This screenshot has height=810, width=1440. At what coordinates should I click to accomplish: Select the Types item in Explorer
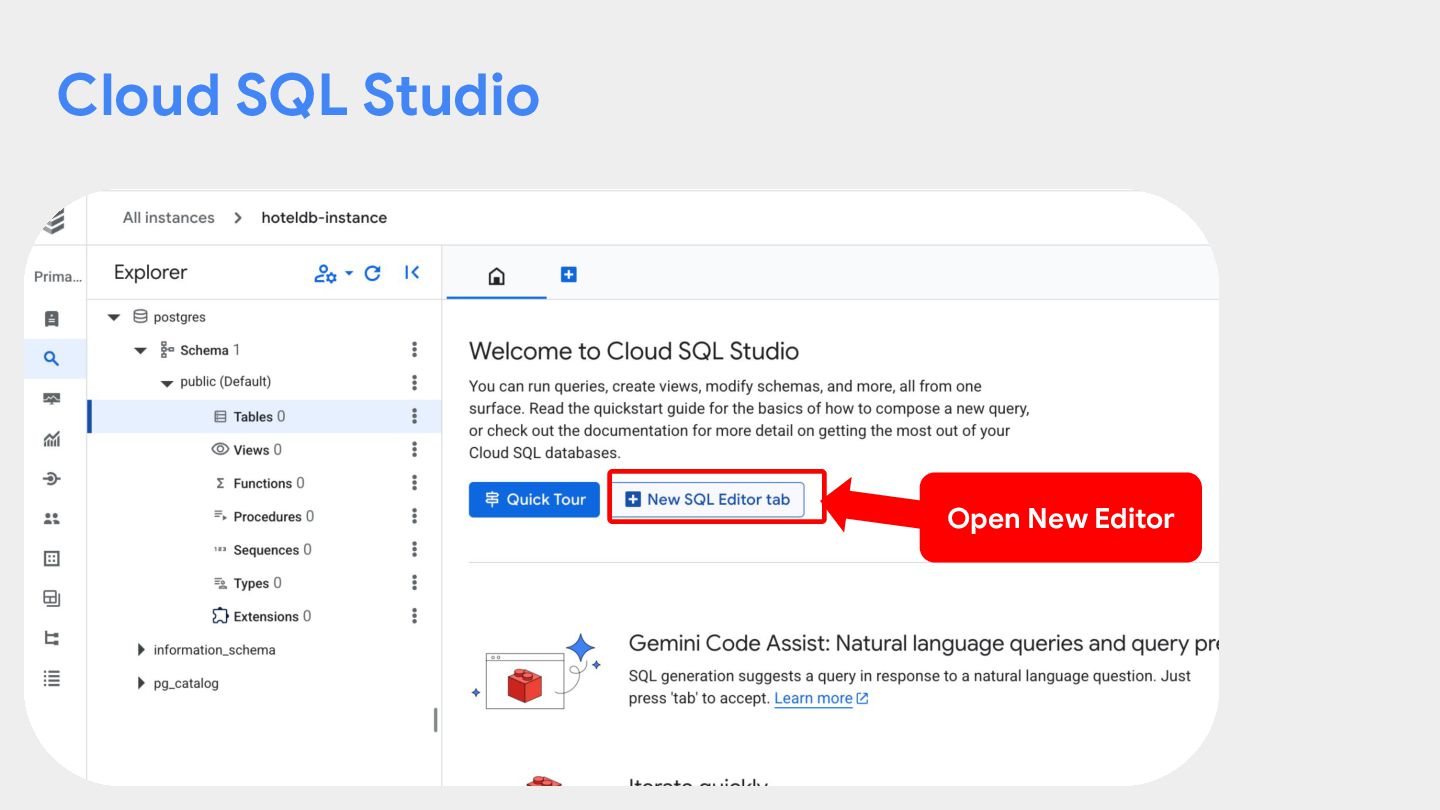click(248, 583)
